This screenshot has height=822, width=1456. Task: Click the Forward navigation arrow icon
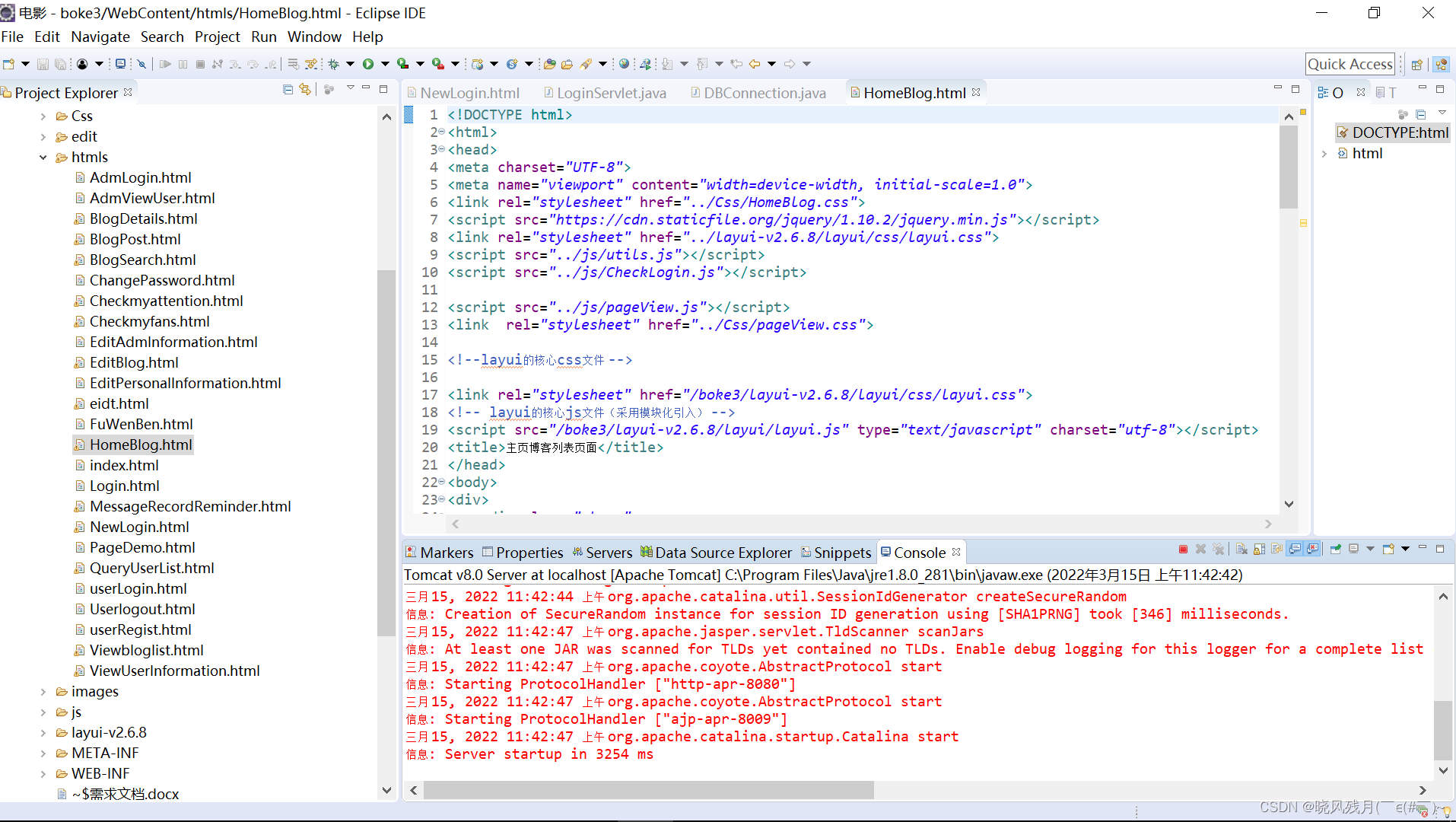tap(790, 64)
